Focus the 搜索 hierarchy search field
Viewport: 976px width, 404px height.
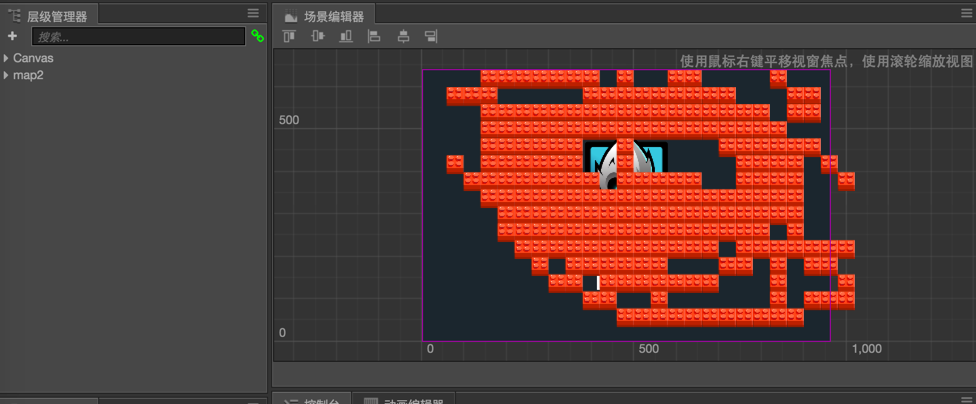138,36
